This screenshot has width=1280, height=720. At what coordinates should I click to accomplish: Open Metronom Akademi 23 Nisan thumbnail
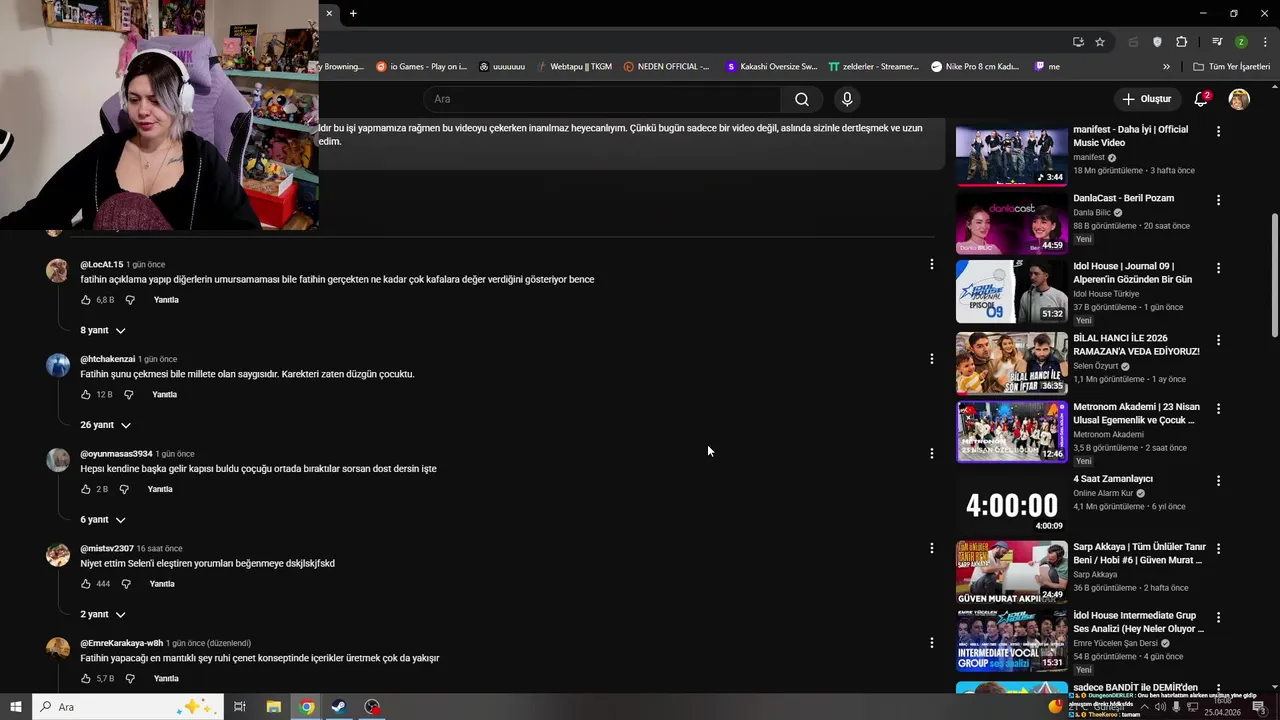pyautogui.click(x=1012, y=431)
